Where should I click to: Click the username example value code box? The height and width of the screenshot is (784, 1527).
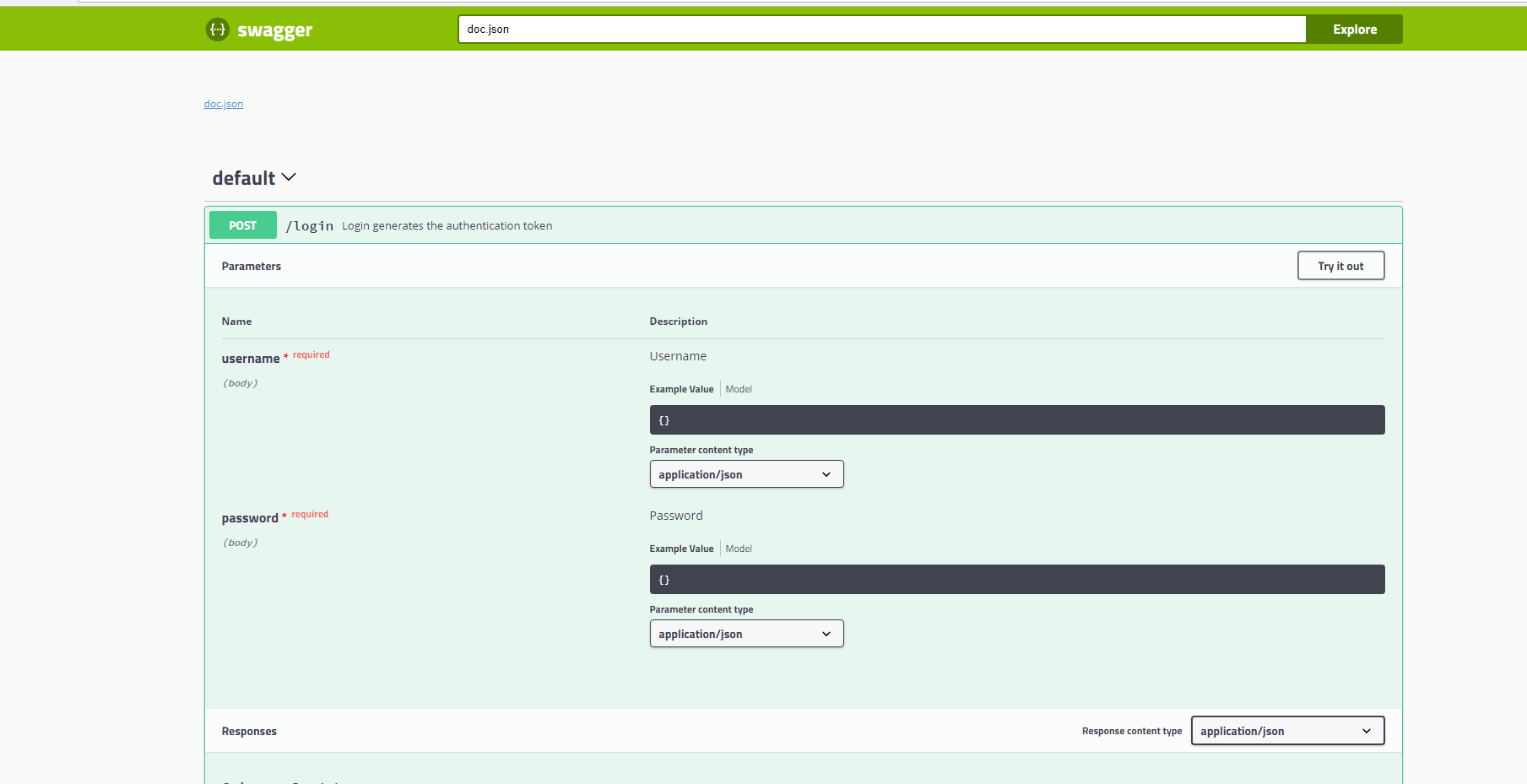[x=1017, y=420]
